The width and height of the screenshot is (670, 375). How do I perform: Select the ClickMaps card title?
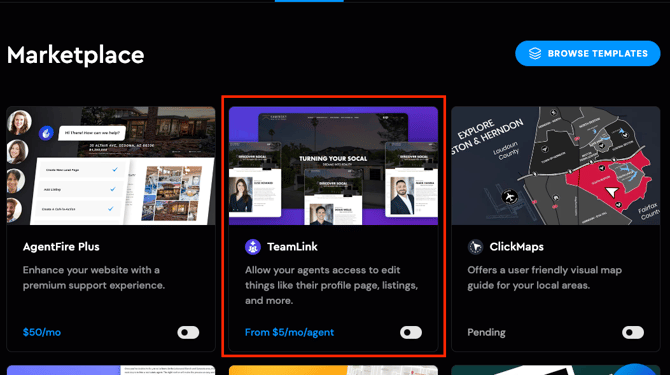tap(517, 247)
